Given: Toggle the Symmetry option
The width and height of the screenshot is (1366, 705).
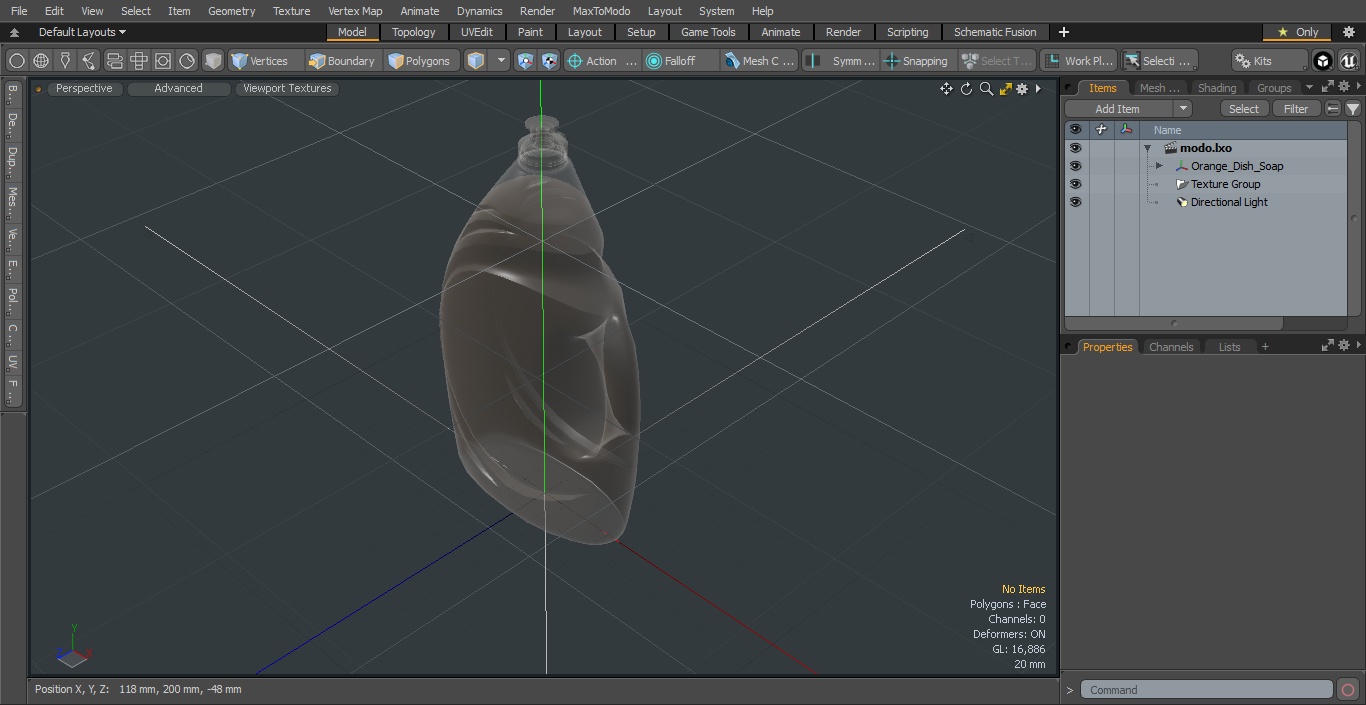Looking at the screenshot, I should 840,61.
